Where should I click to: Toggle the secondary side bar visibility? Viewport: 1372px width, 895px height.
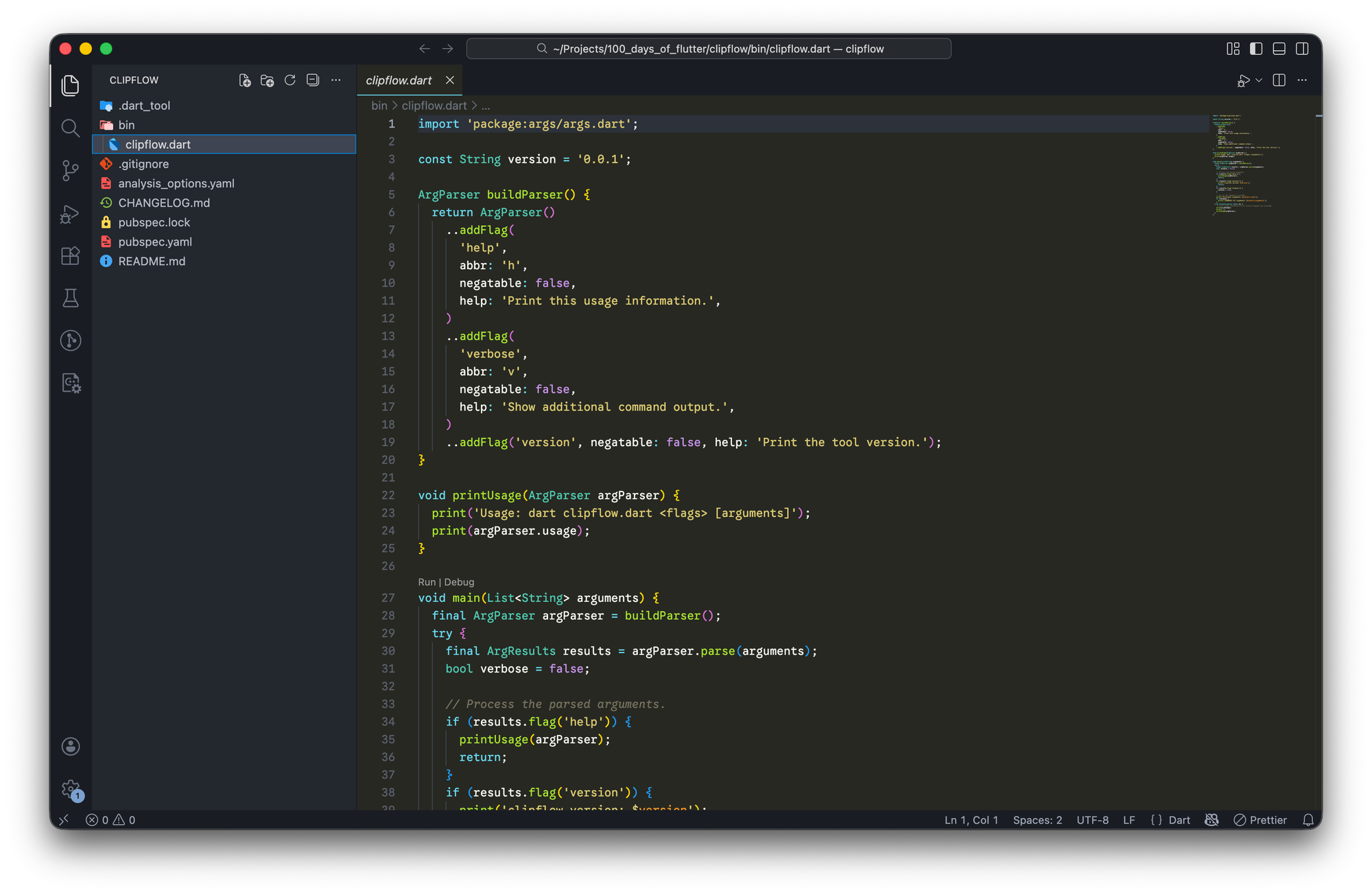(x=1301, y=49)
